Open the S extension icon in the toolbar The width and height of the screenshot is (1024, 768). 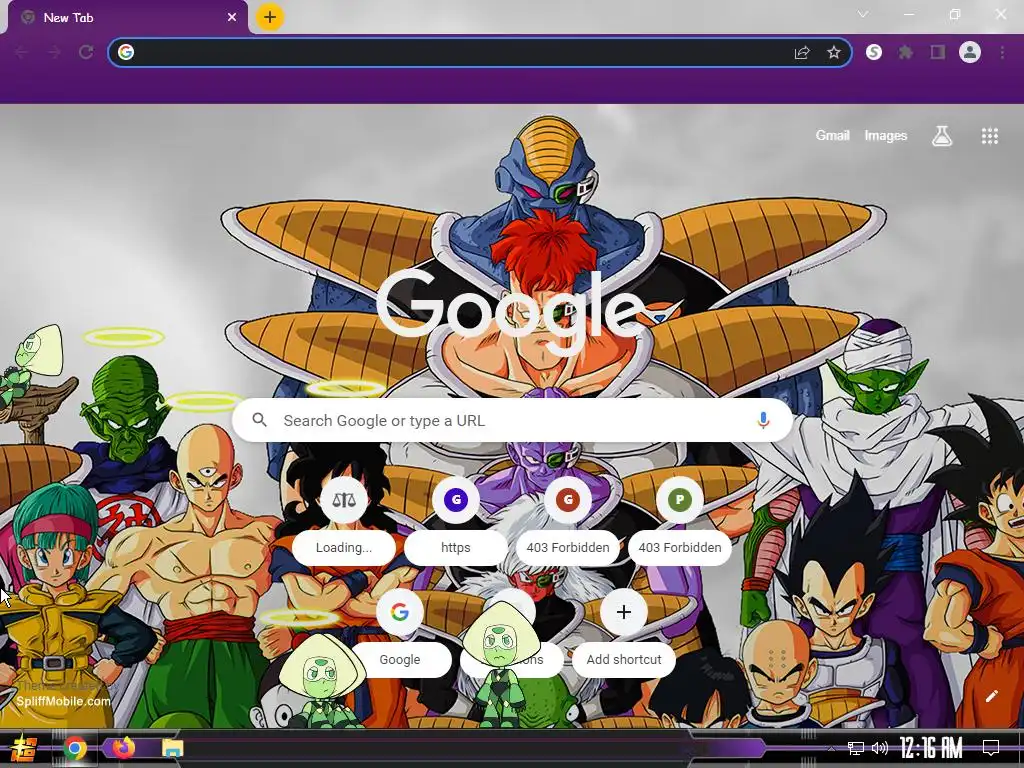(874, 52)
